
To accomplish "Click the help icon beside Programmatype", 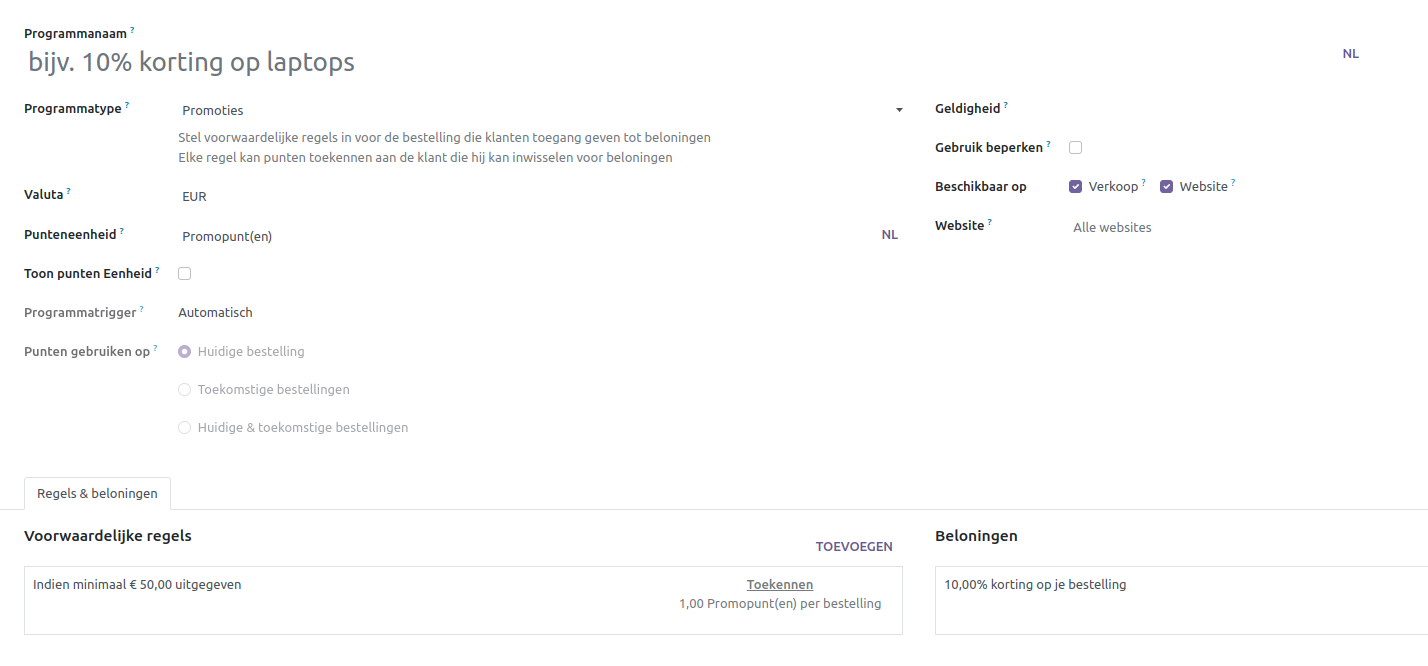I will (127, 105).
